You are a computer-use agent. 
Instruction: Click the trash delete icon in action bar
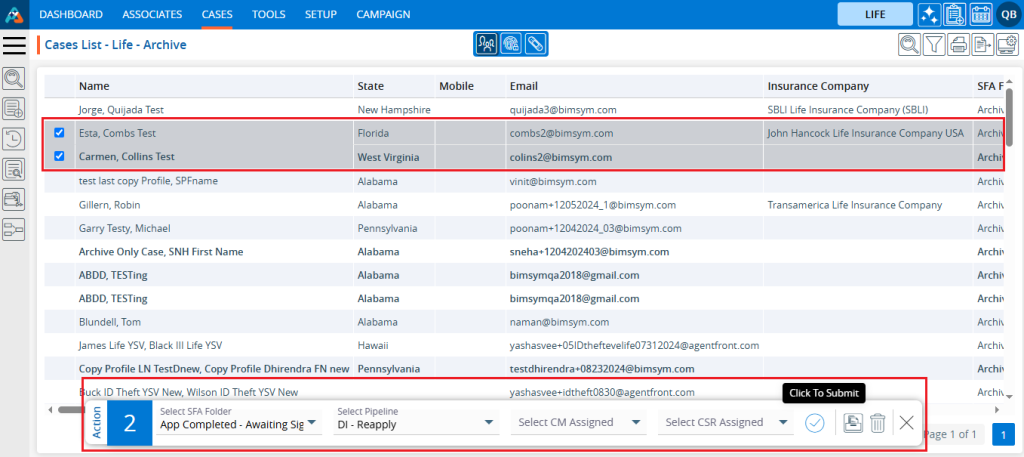(877, 423)
